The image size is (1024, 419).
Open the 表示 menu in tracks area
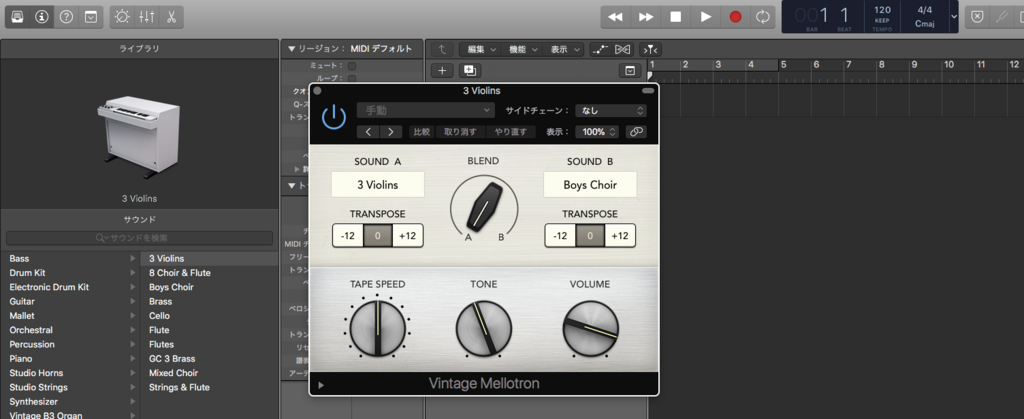click(565, 49)
